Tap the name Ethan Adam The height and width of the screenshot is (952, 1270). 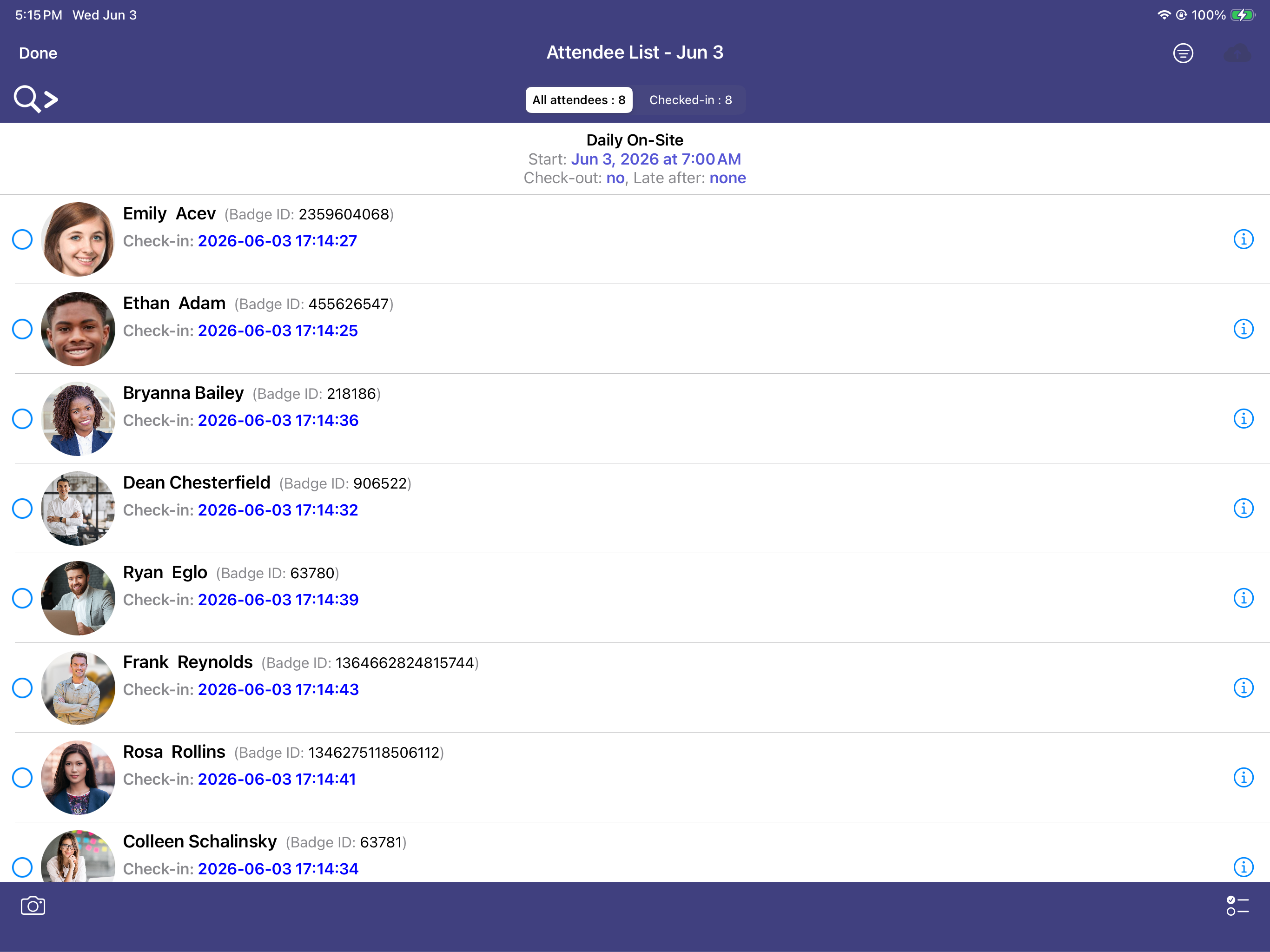tap(174, 303)
